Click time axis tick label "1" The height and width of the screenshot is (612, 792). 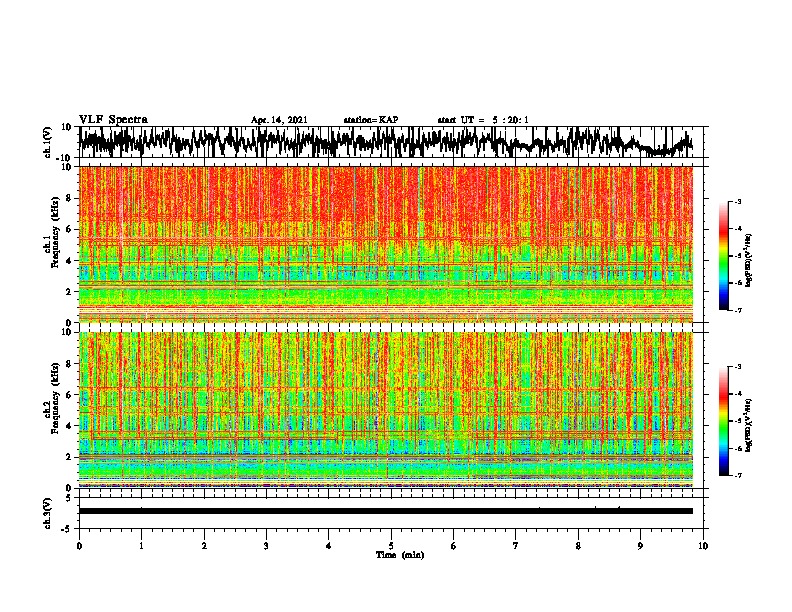click(x=141, y=546)
